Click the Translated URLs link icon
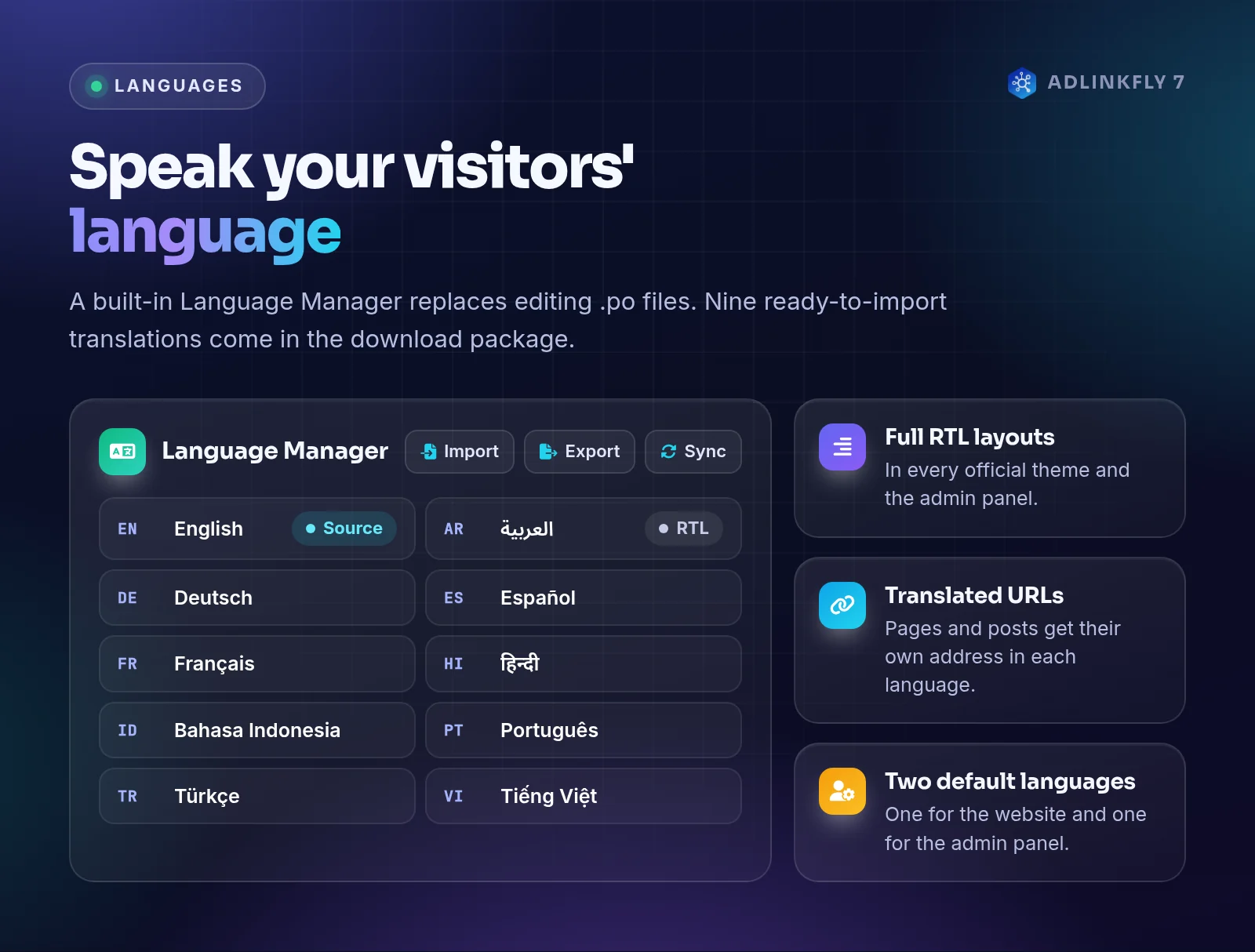 point(842,605)
